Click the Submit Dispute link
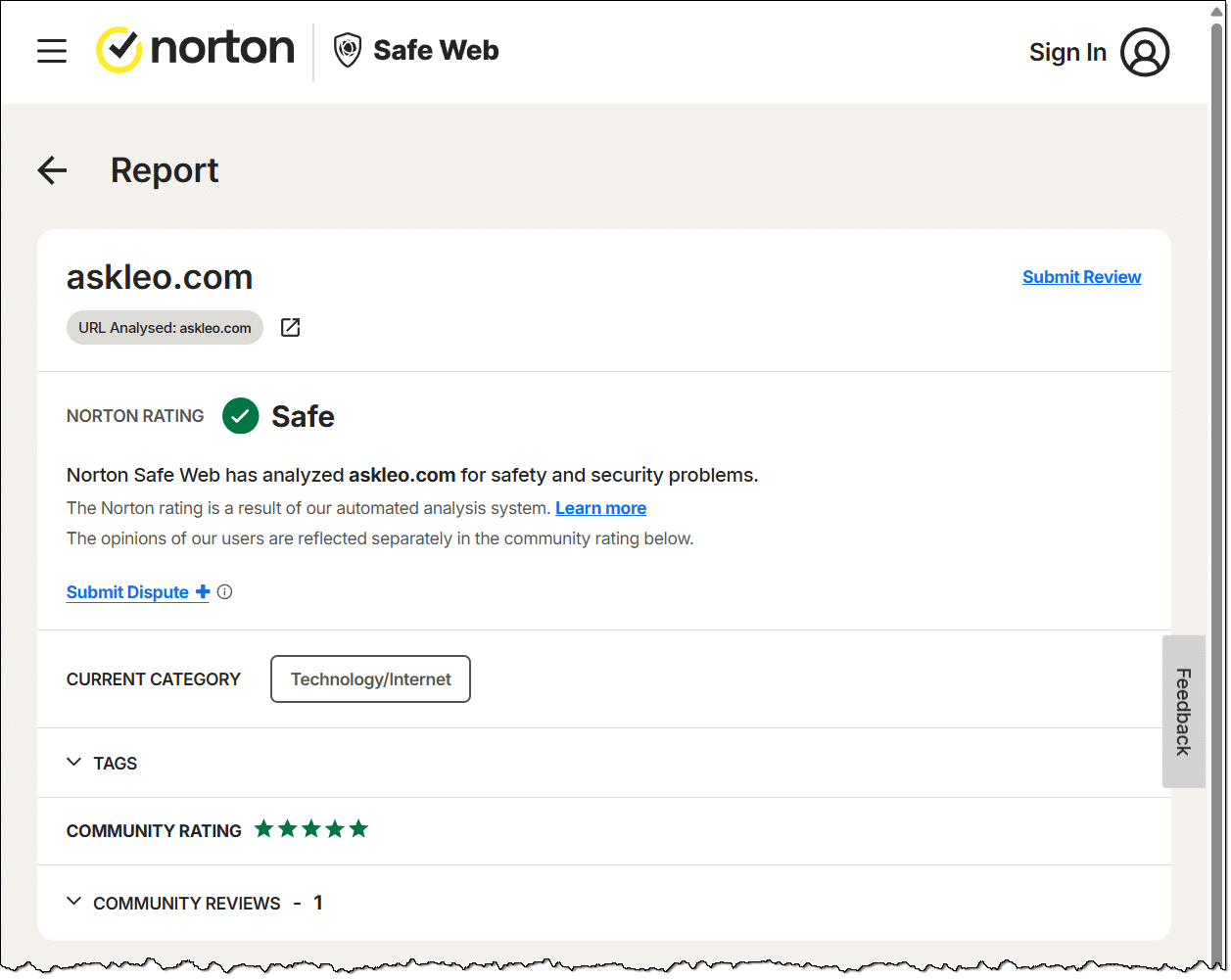This screenshot has height=980, width=1231. point(127,592)
